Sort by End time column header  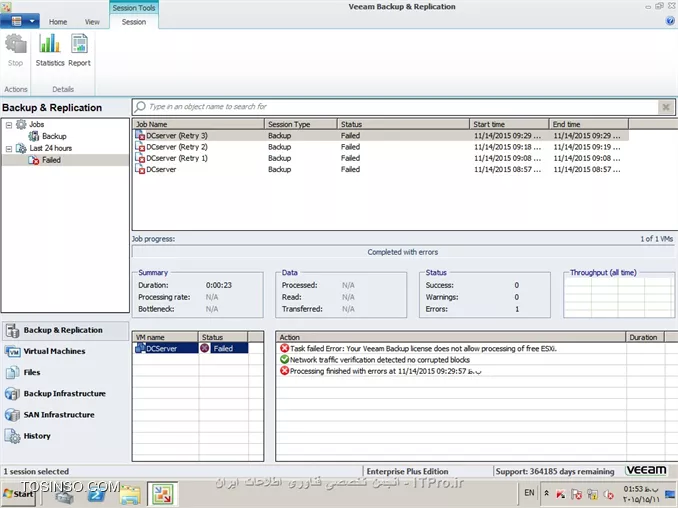tap(588, 124)
